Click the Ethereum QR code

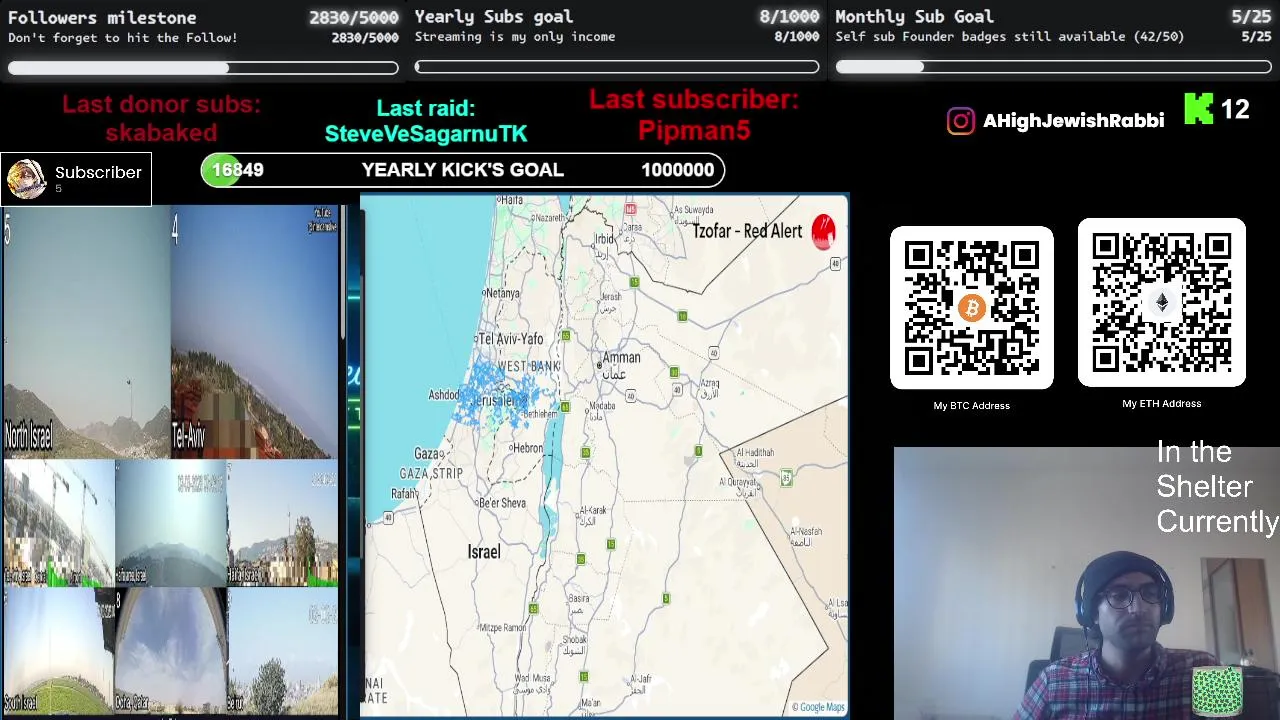(x=1162, y=303)
